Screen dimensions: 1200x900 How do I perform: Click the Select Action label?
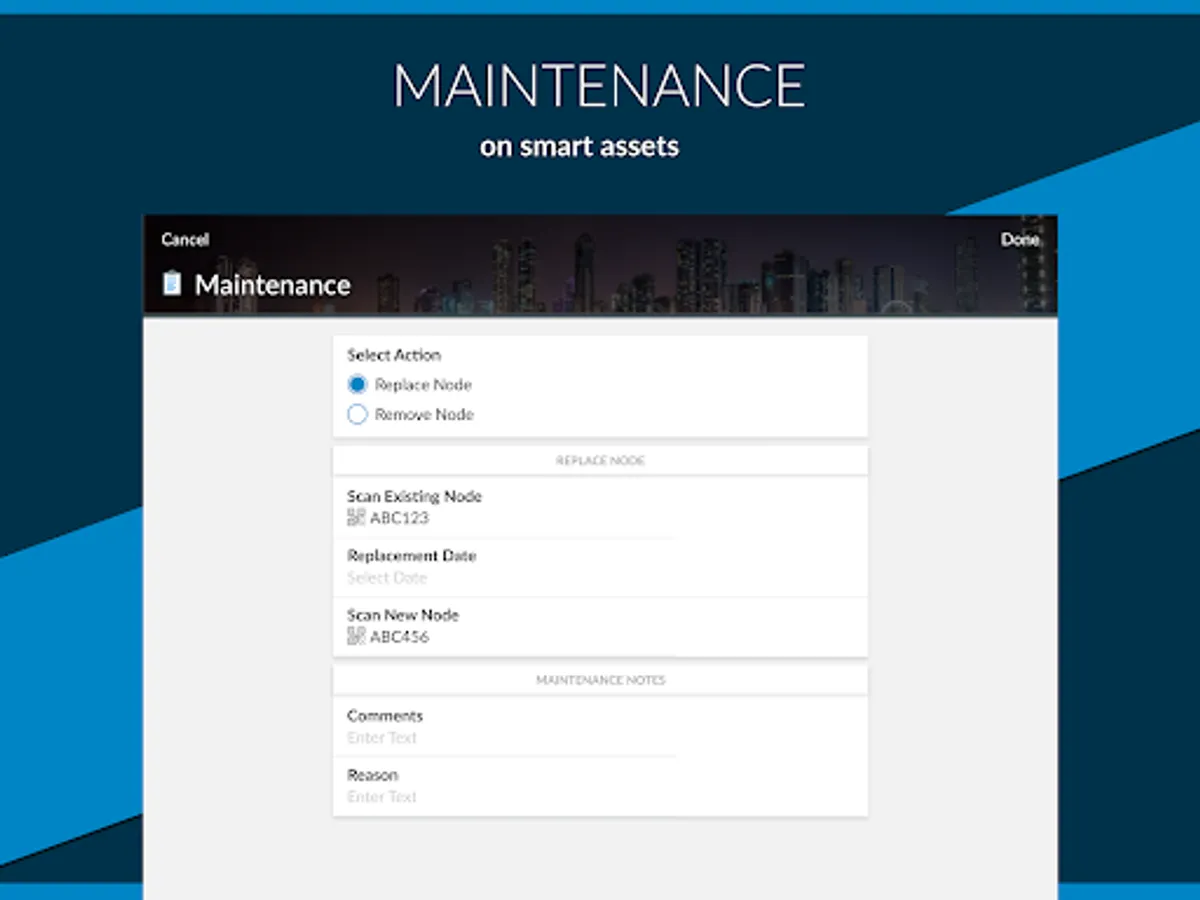pyautogui.click(x=394, y=355)
